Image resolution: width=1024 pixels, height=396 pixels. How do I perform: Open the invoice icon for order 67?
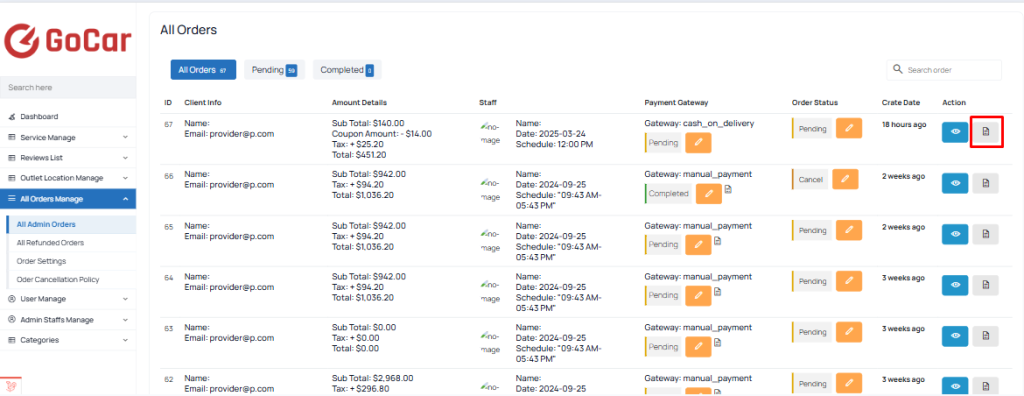985,132
